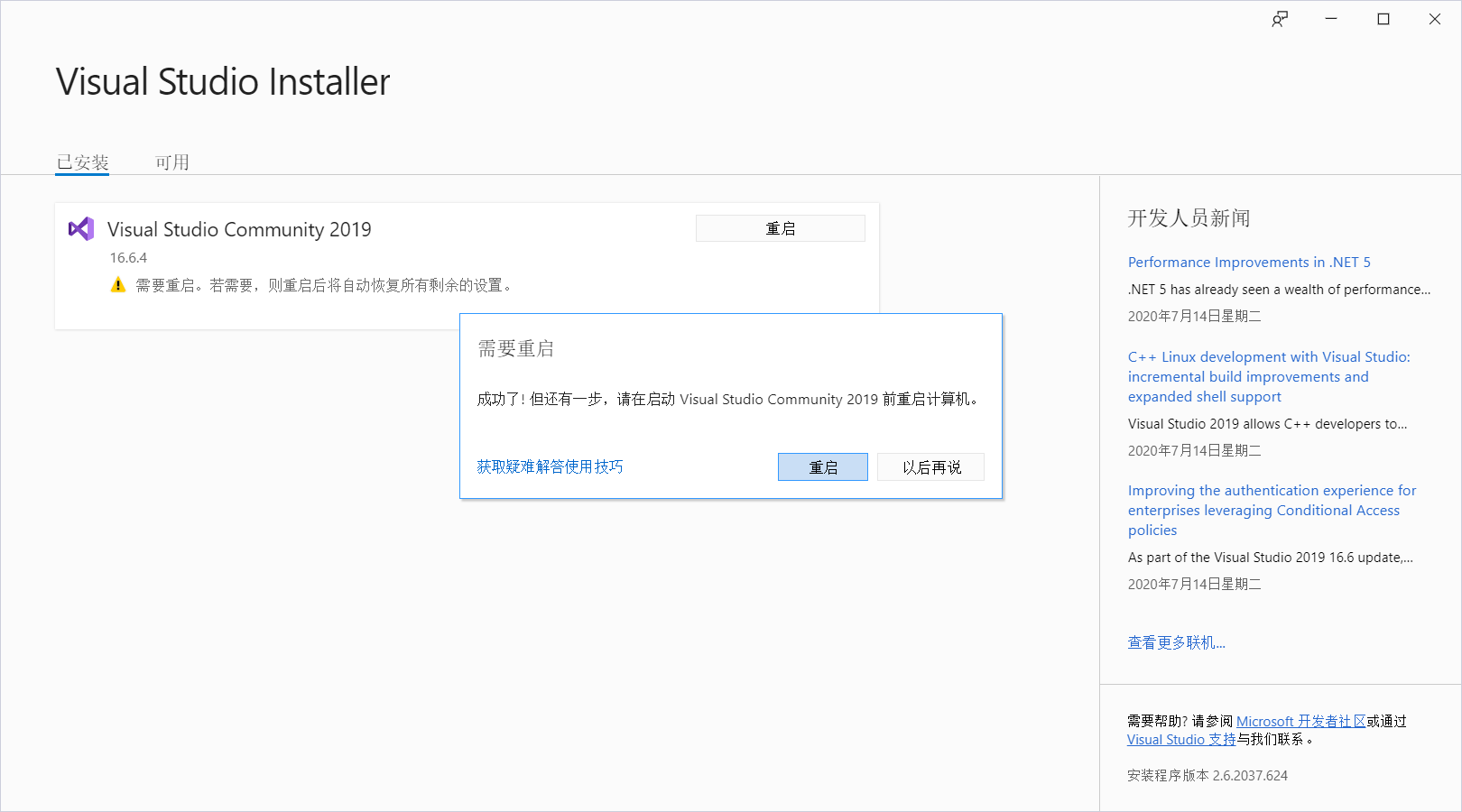
Task: Open the 获取疑难解答使用技巧 link
Action: pos(550,466)
